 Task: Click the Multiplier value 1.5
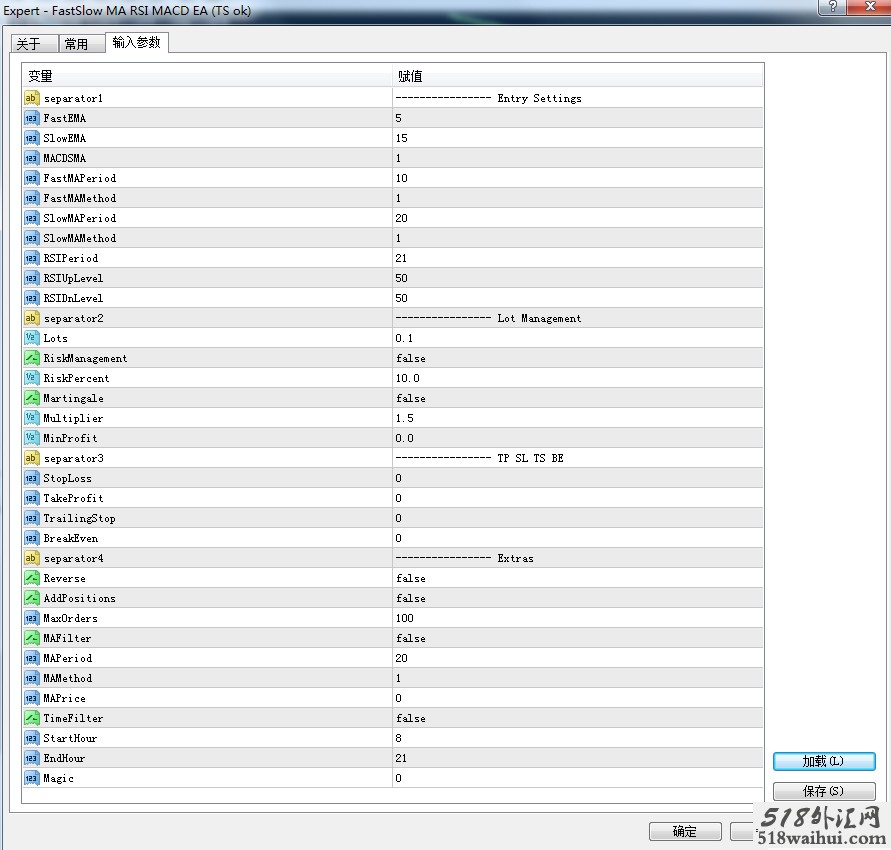coord(405,418)
